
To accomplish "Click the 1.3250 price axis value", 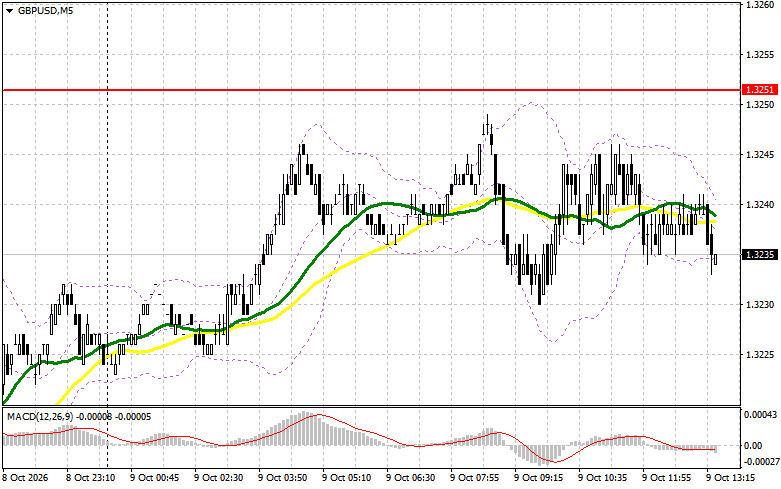I will (760, 105).
